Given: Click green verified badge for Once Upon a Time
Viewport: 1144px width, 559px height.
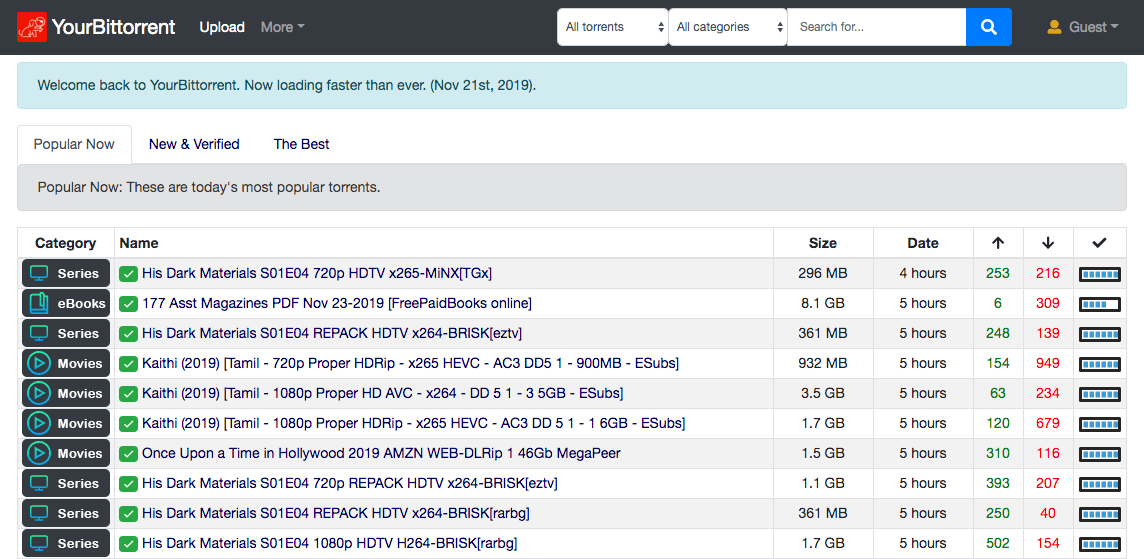Looking at the screenshot, I should coord(128,454).
